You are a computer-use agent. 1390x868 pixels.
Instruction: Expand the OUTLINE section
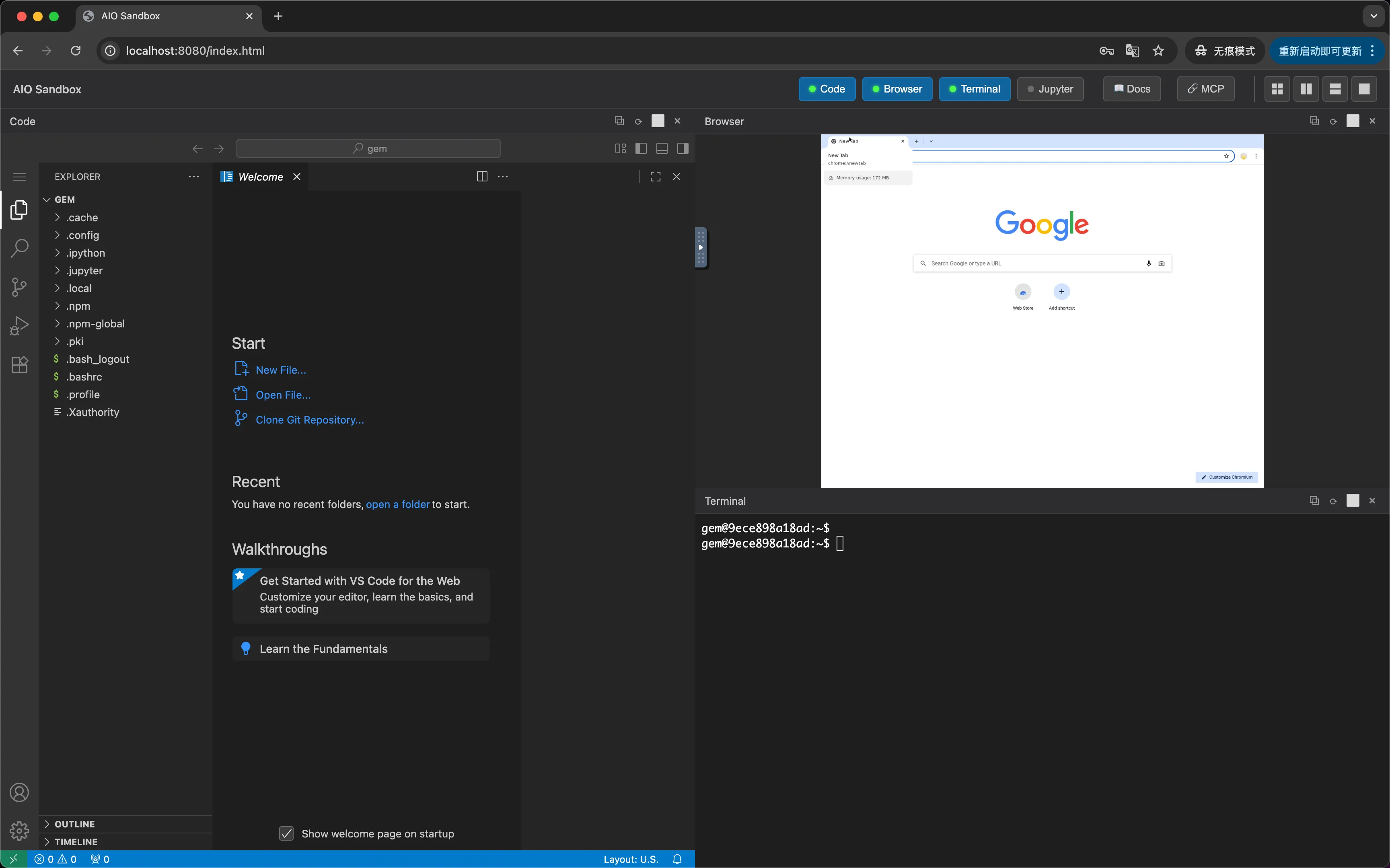pos(74,824)
